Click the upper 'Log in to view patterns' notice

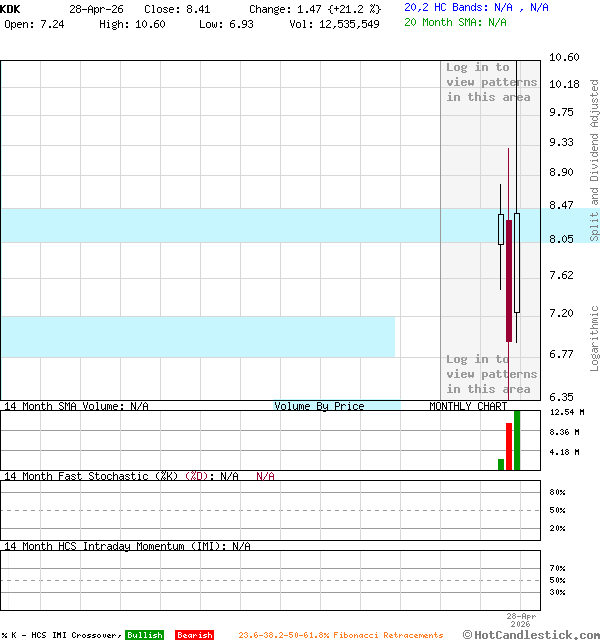pos(491,82)
